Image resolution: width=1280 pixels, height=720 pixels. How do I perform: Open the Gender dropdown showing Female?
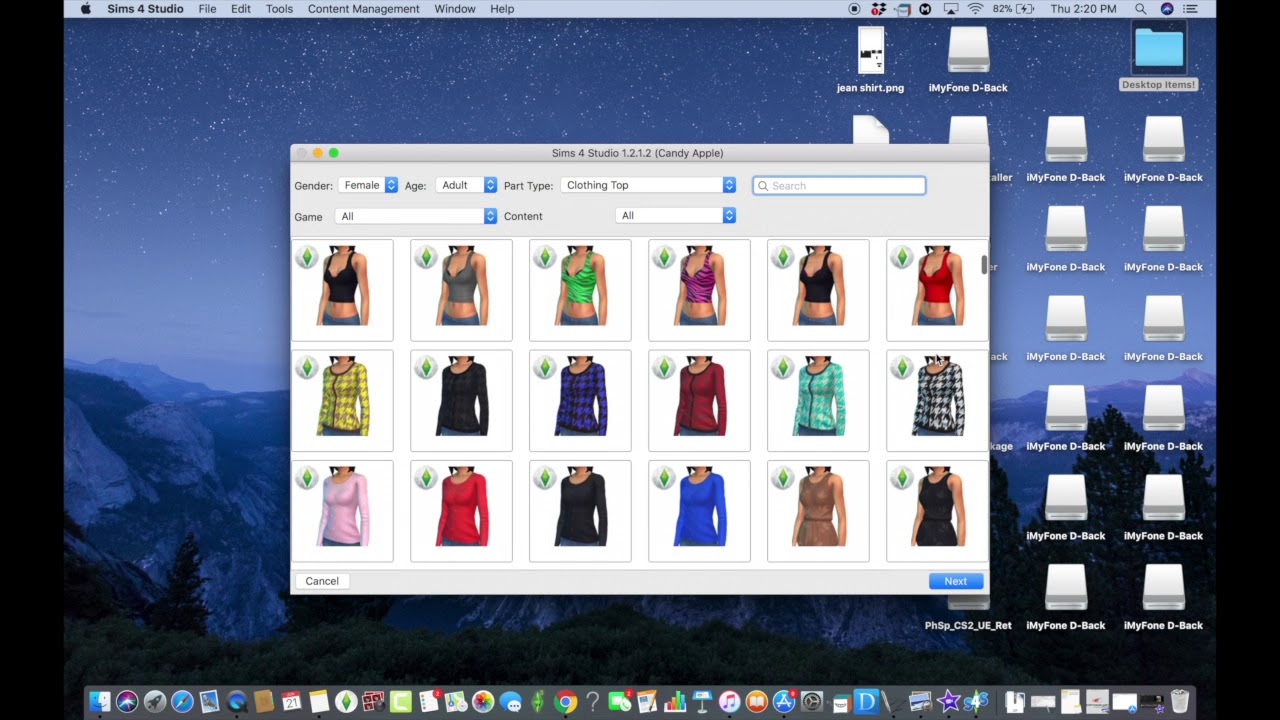(368, 185)
